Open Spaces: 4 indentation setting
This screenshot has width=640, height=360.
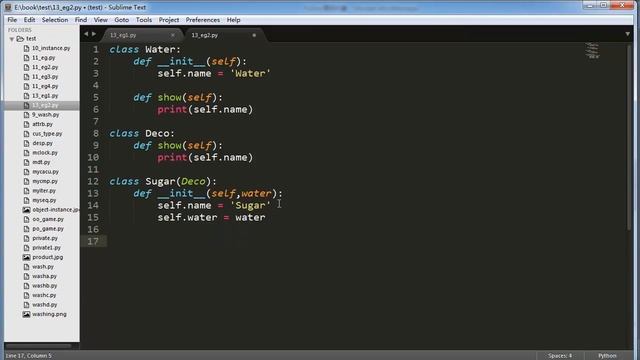coord(560,356)
